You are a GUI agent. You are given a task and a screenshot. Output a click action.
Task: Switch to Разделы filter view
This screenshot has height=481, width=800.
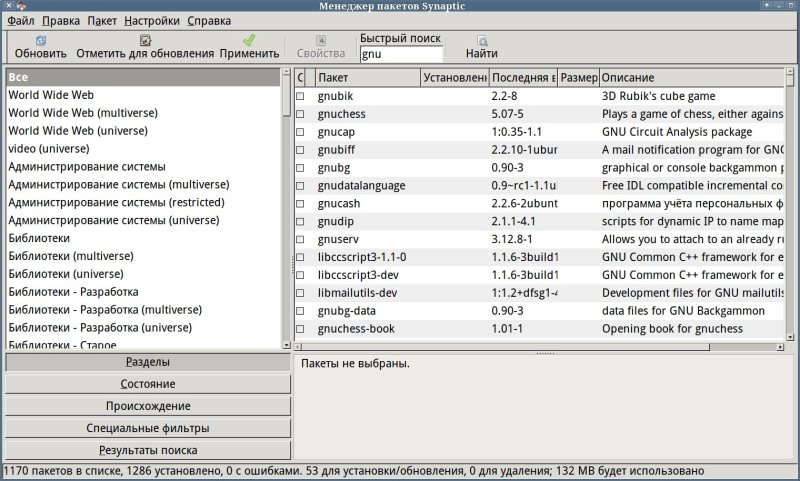[148, 362]
